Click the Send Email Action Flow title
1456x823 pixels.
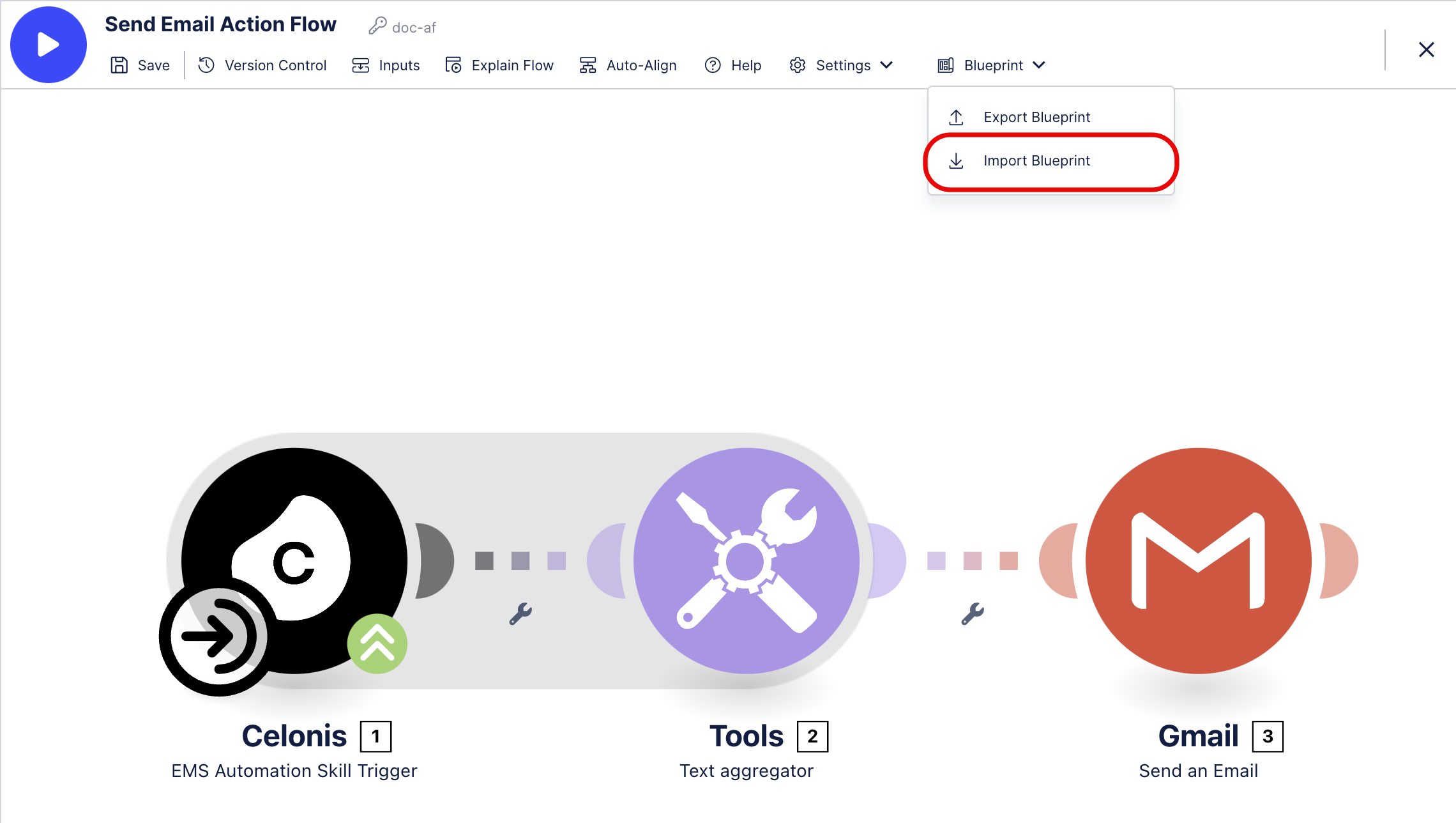(x=220, y=24)
